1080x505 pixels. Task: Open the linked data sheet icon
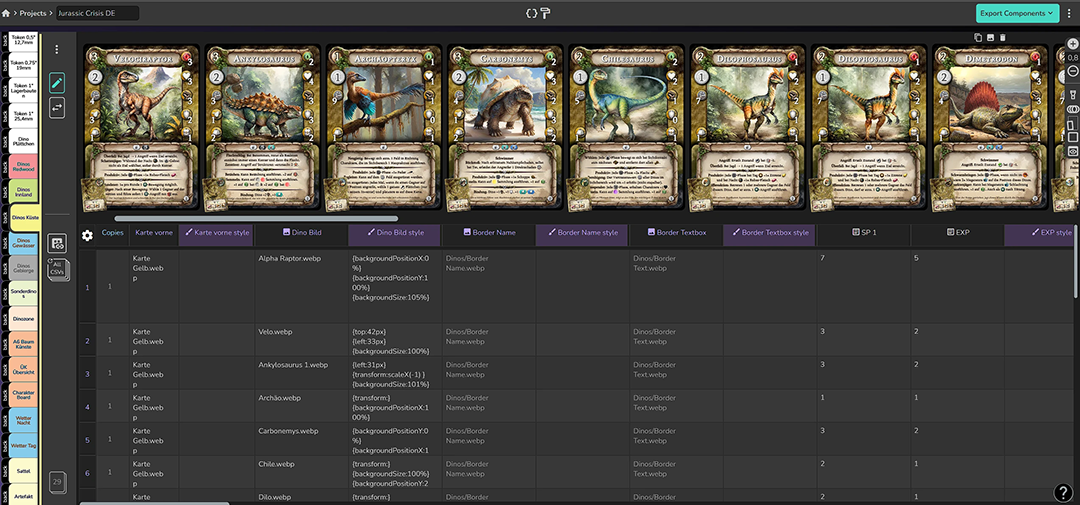(x=57, y=243)
